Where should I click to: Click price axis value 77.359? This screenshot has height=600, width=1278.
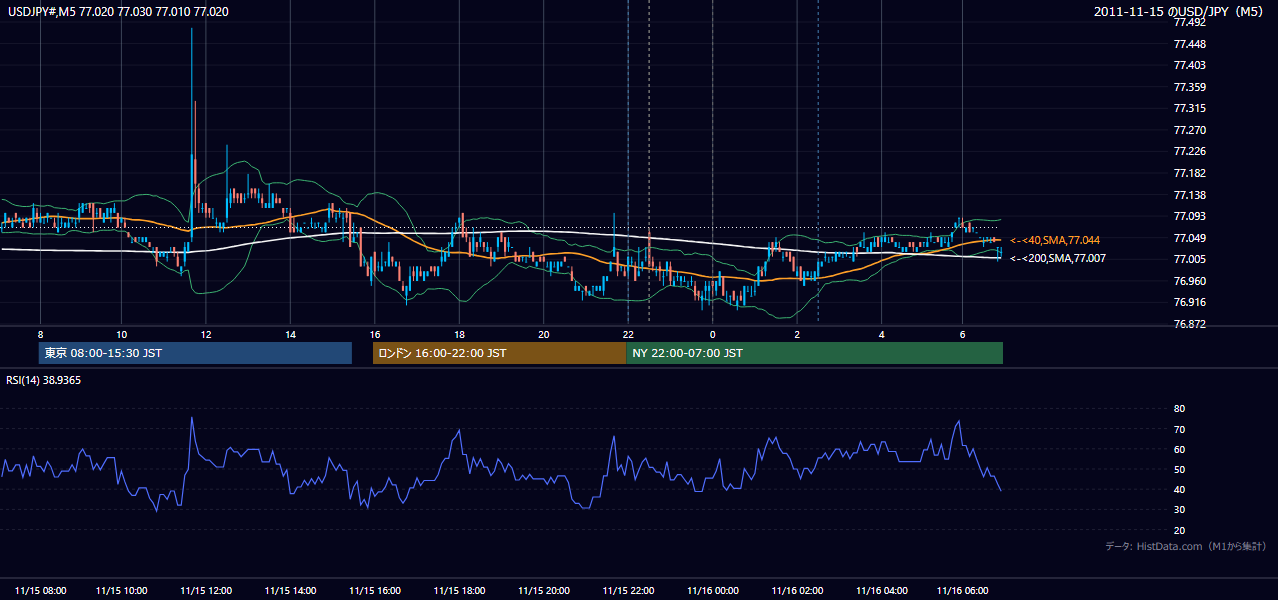1191,87
